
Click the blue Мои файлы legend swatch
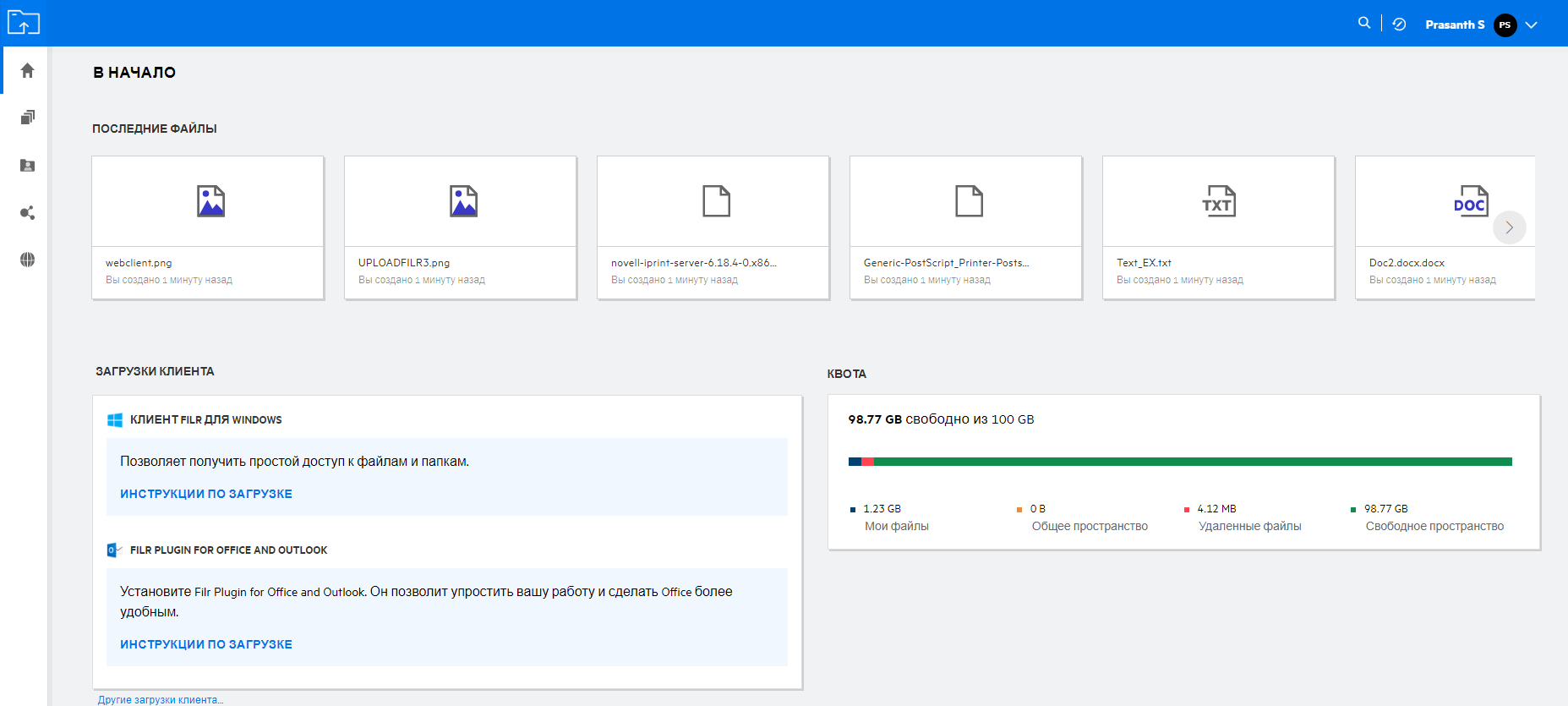pos(853,510)
